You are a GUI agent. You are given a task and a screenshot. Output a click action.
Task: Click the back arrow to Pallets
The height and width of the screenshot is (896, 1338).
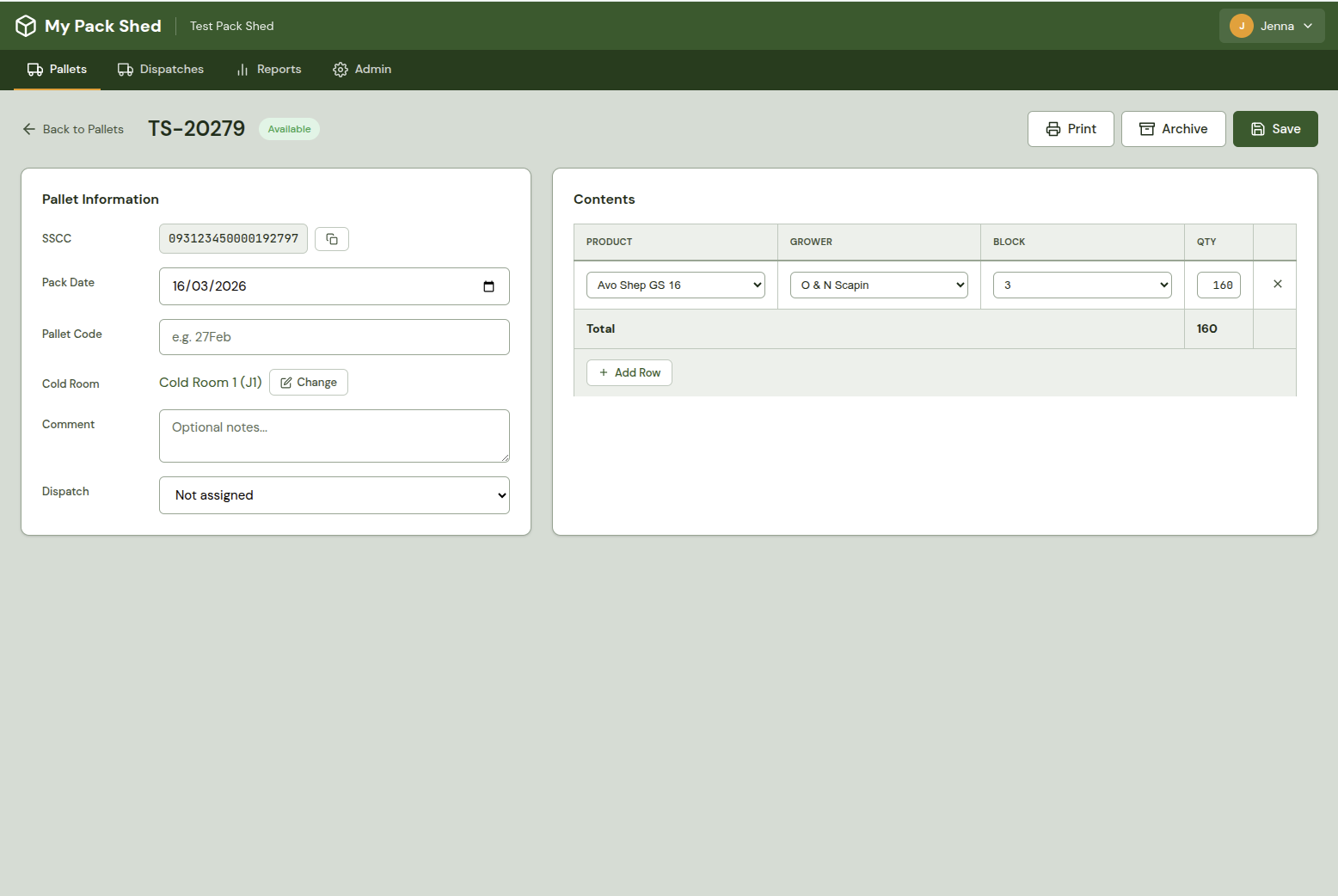point(29,129)
